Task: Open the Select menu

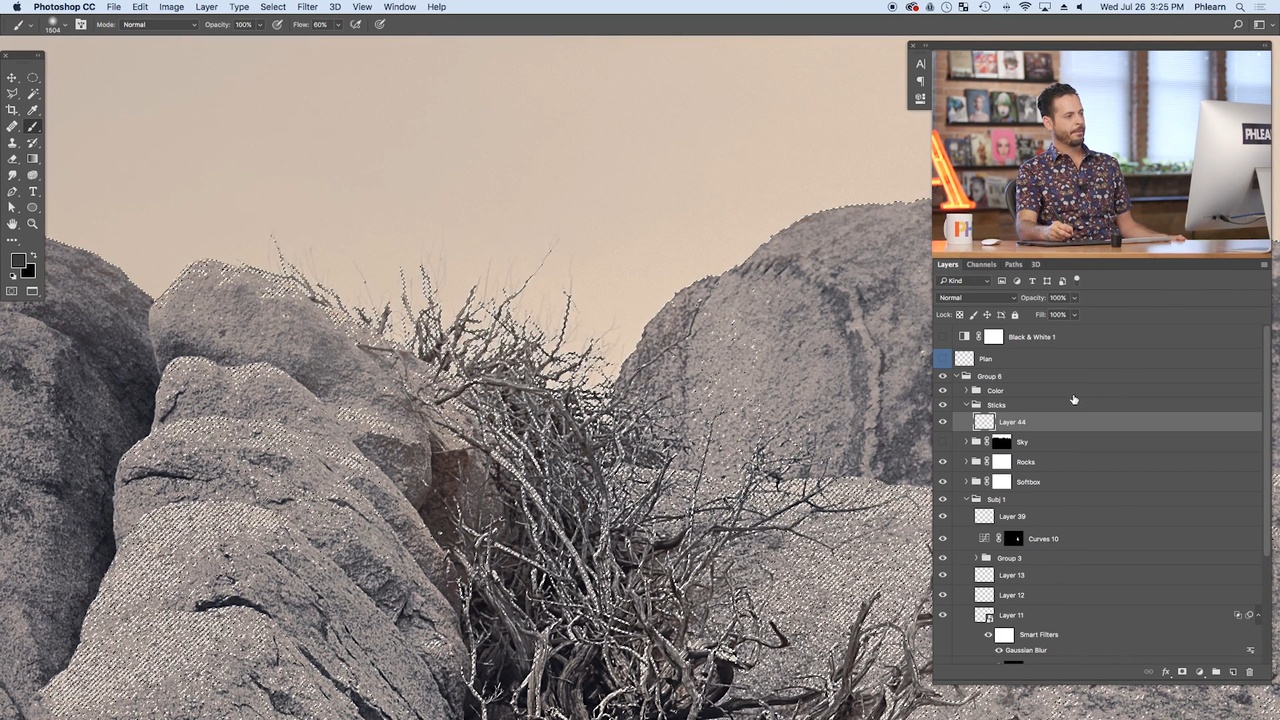Action: tap(273, 7)
